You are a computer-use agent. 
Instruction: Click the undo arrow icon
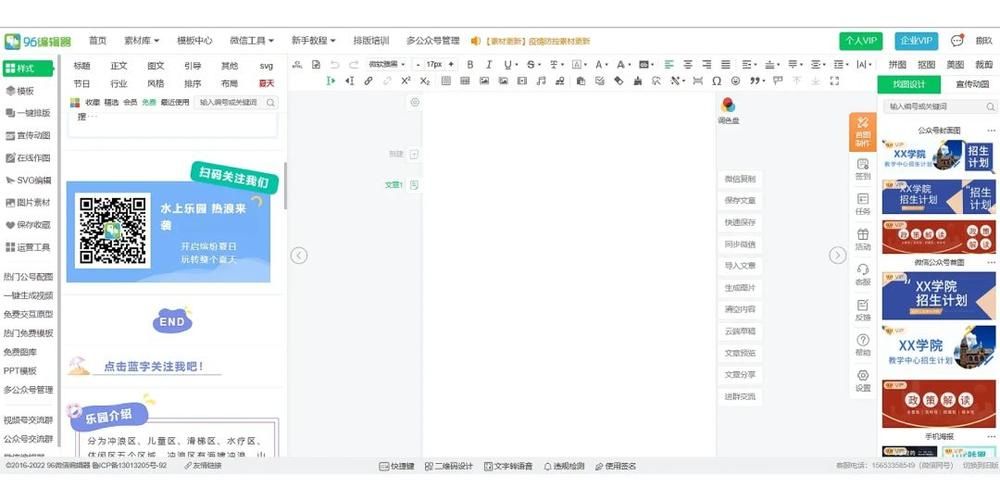(334, 64)
